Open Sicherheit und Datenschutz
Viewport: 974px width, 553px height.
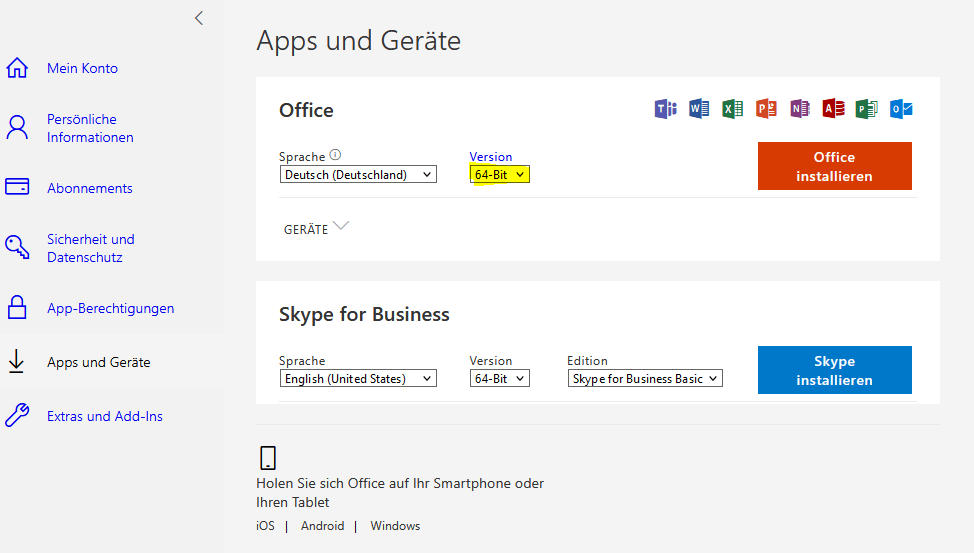[x=91, y=248]
